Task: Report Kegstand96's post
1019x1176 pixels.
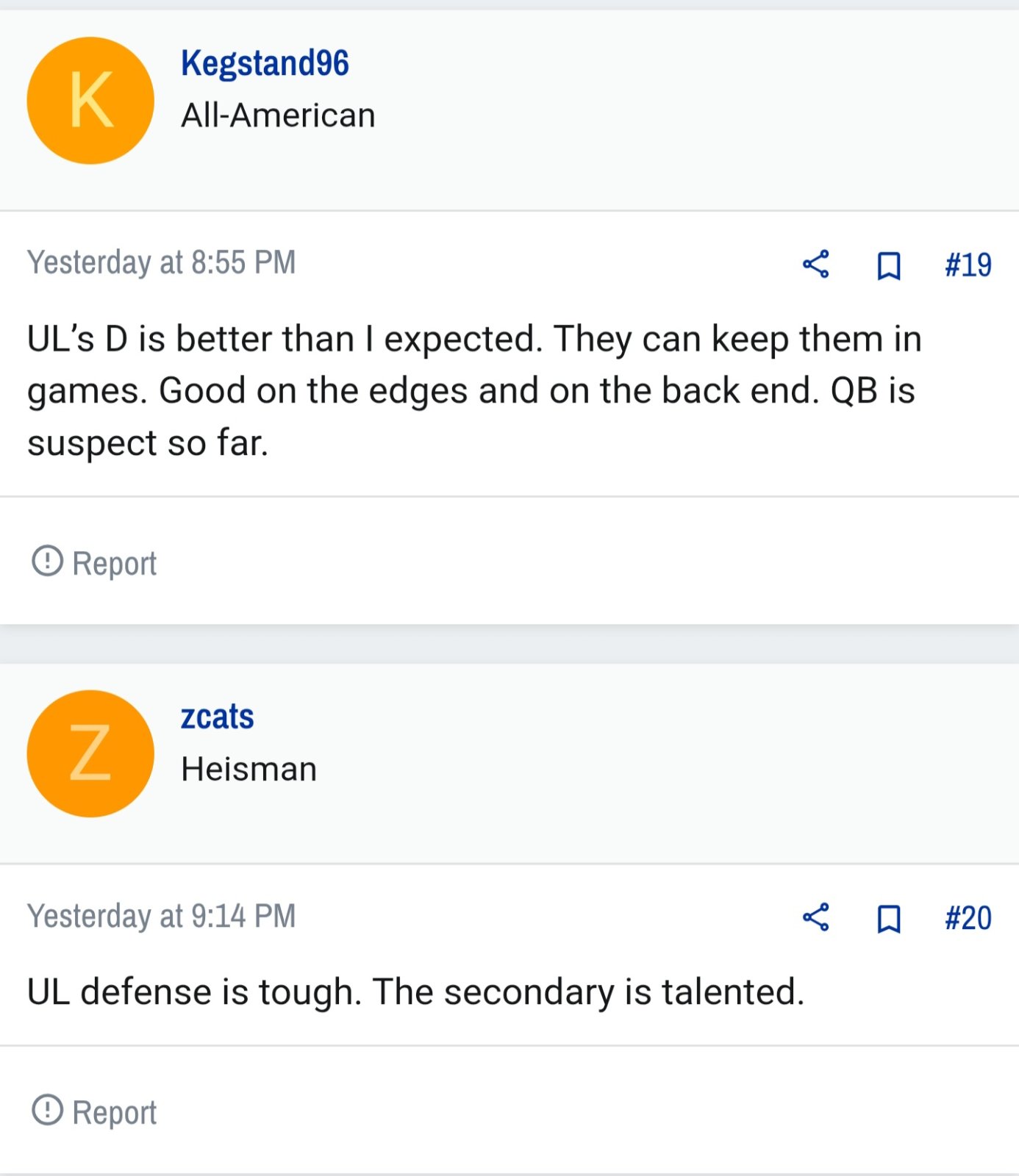Action: point(94,563)
